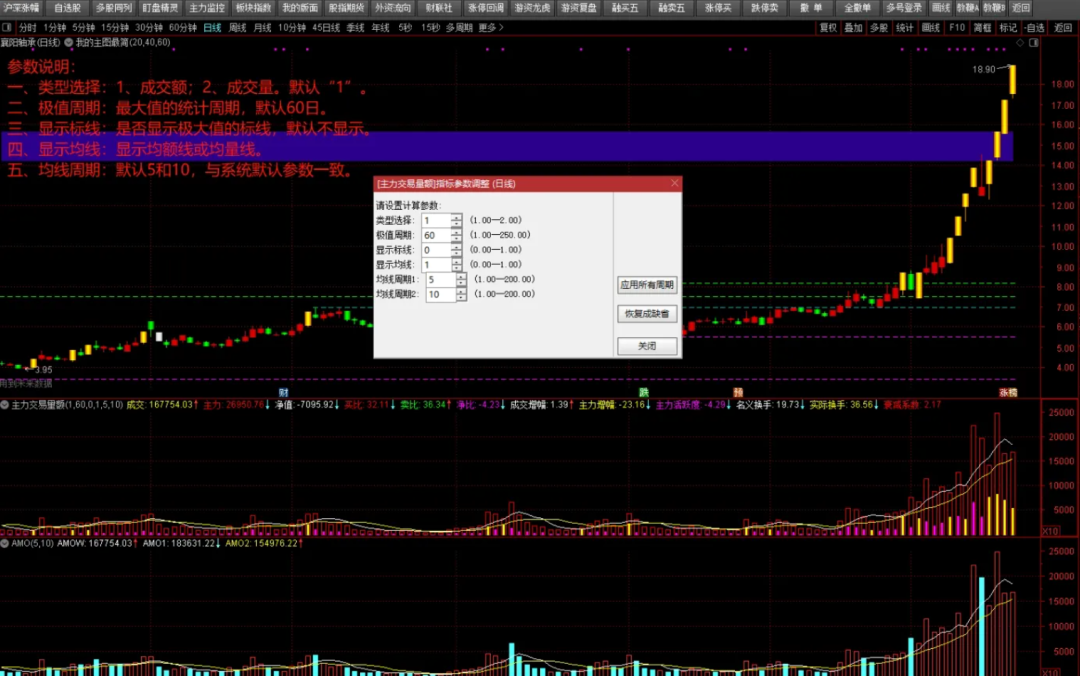Image resolution: width=1080 pixels, height=676 pixels.
Task: Click the 显示均线 input field
Action: [x=436, y=265]
